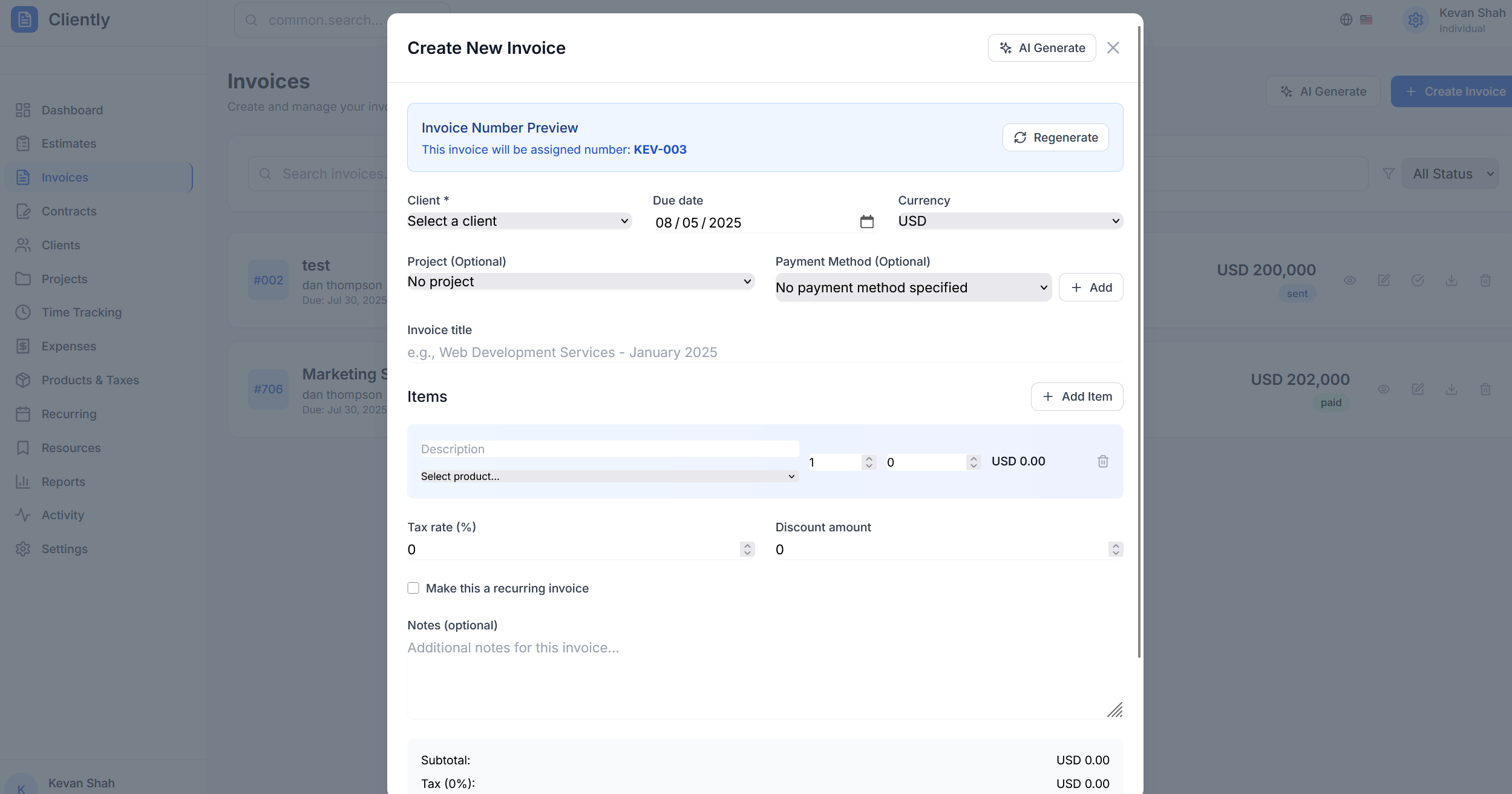Click the edit pencil icon on invoice #706
The width and height of the screenshot is (1512, 794).
point(1417,389)
